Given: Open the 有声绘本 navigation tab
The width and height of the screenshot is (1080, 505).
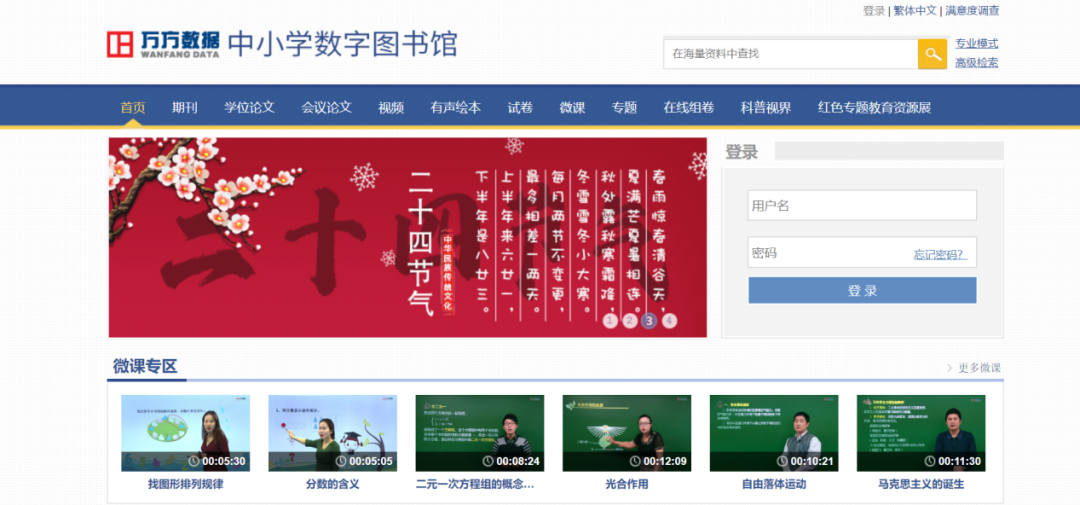Looking at the screenshot, I should pos(456,107).
